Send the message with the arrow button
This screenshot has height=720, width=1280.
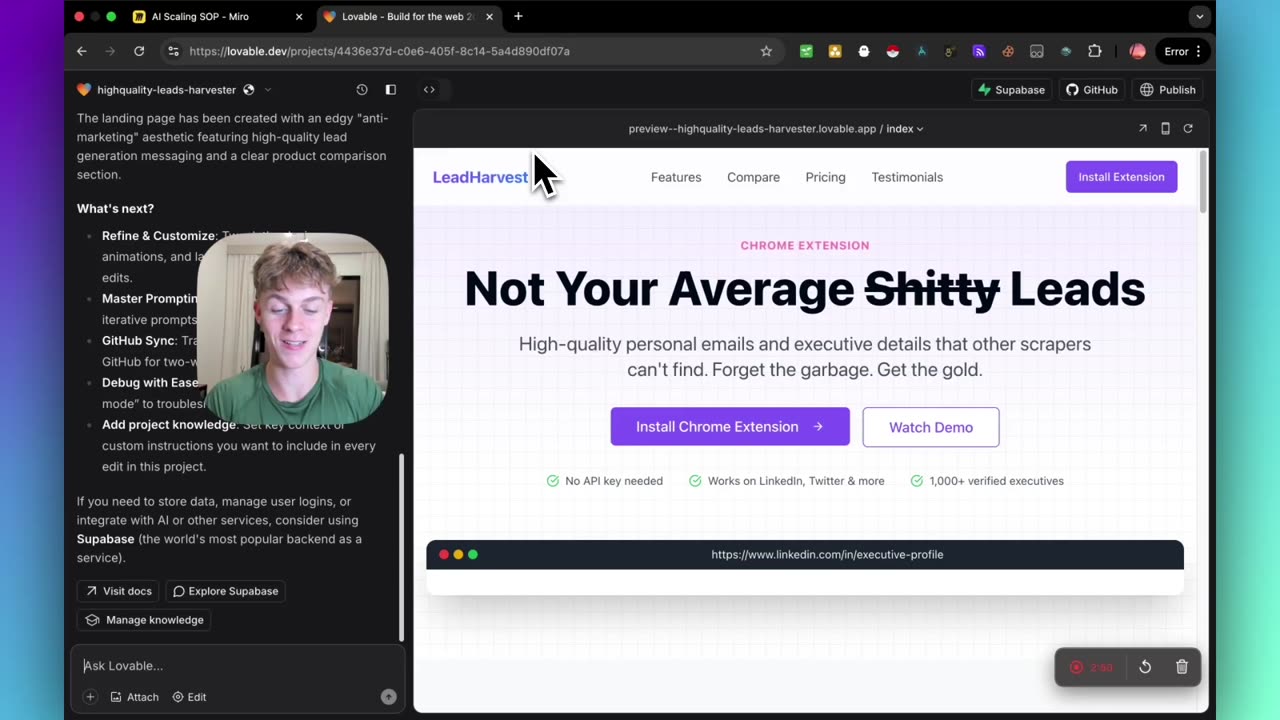pos(389,697)
